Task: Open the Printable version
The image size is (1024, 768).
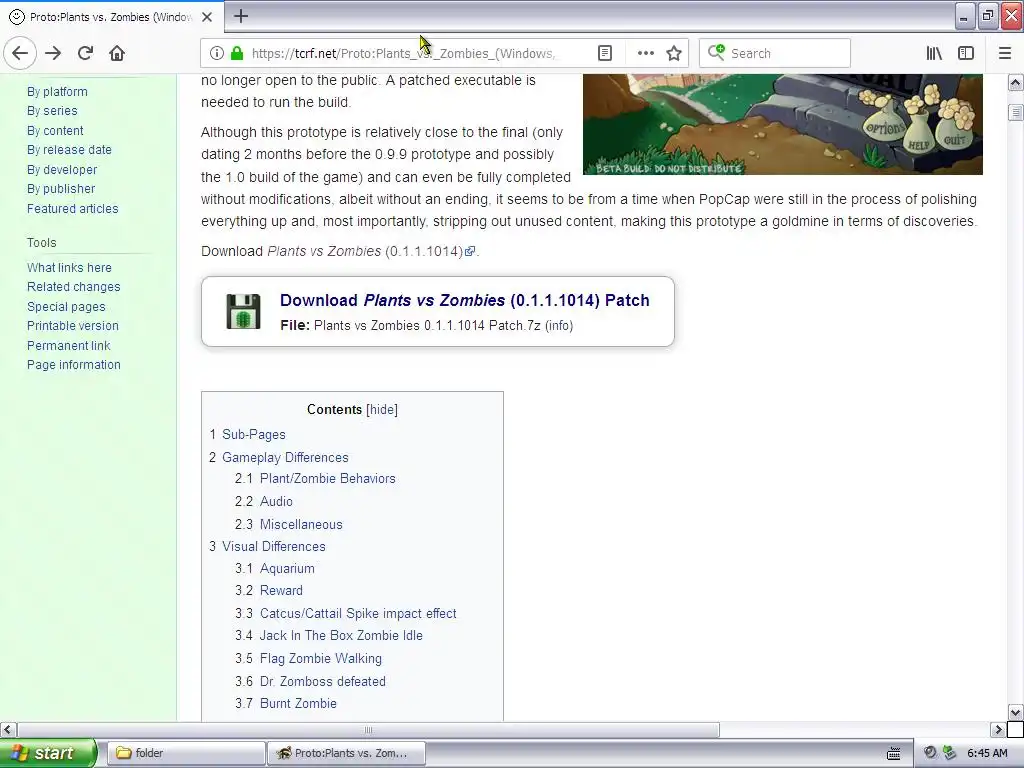Action: [x=72, y=326]
